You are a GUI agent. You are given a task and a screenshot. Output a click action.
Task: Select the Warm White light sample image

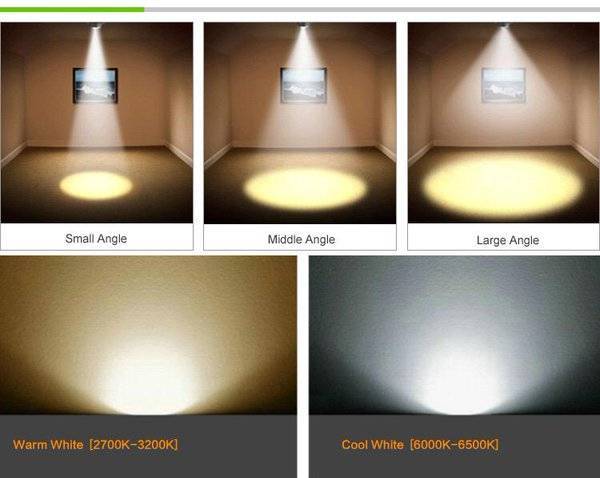[x=148, y=335]
